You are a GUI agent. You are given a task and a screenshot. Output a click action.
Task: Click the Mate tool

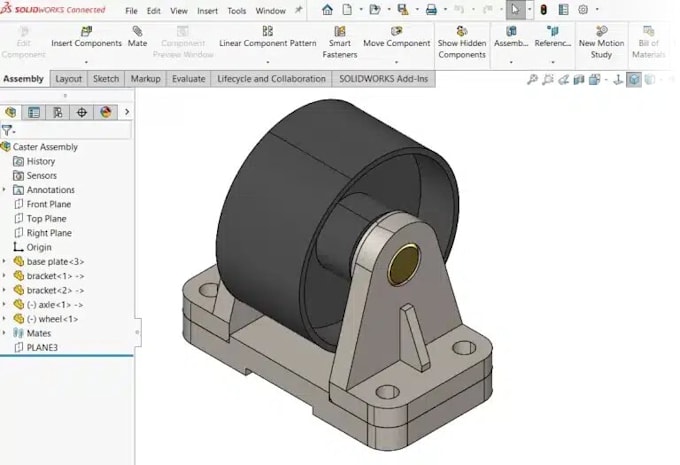pyautogui.click(x=137, y=37)
